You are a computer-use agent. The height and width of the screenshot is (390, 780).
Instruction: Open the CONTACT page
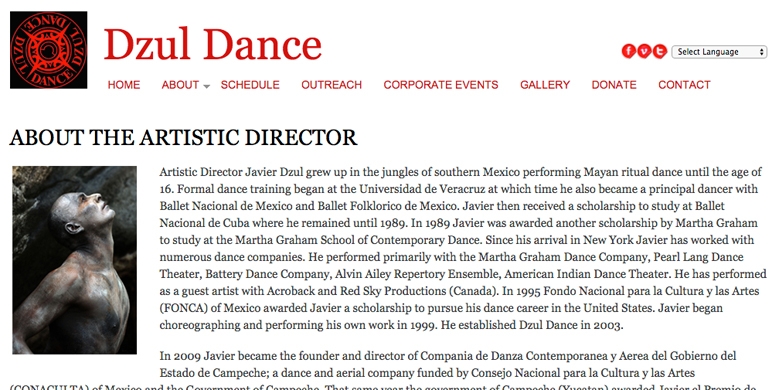[684, 85]
